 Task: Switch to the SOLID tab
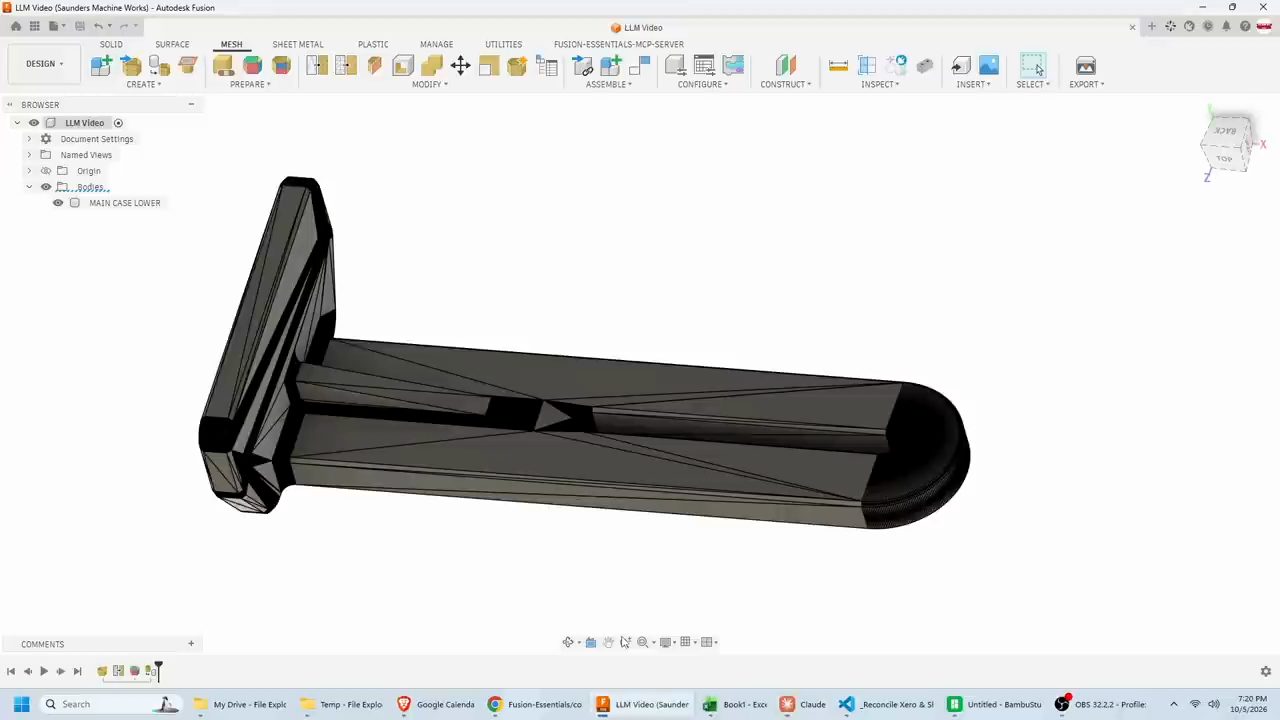click(x=111, y=44)
